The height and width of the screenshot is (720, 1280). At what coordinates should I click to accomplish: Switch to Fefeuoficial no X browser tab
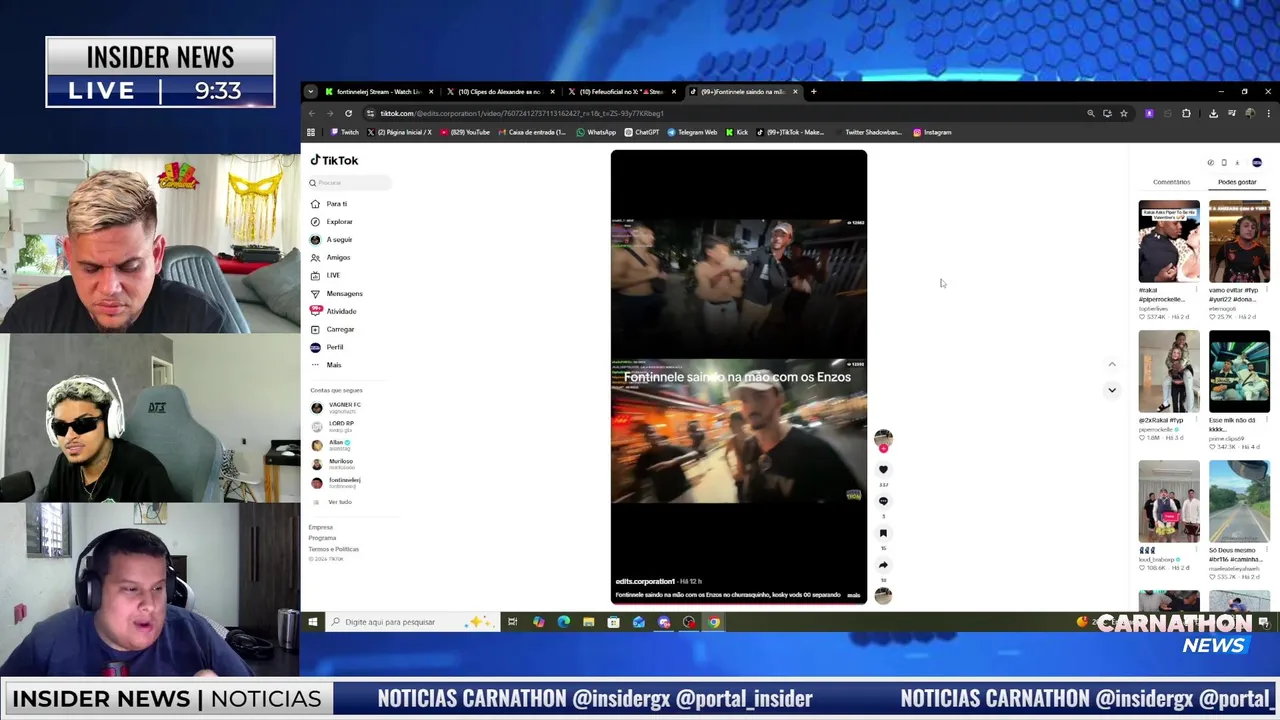coord(621,92)
